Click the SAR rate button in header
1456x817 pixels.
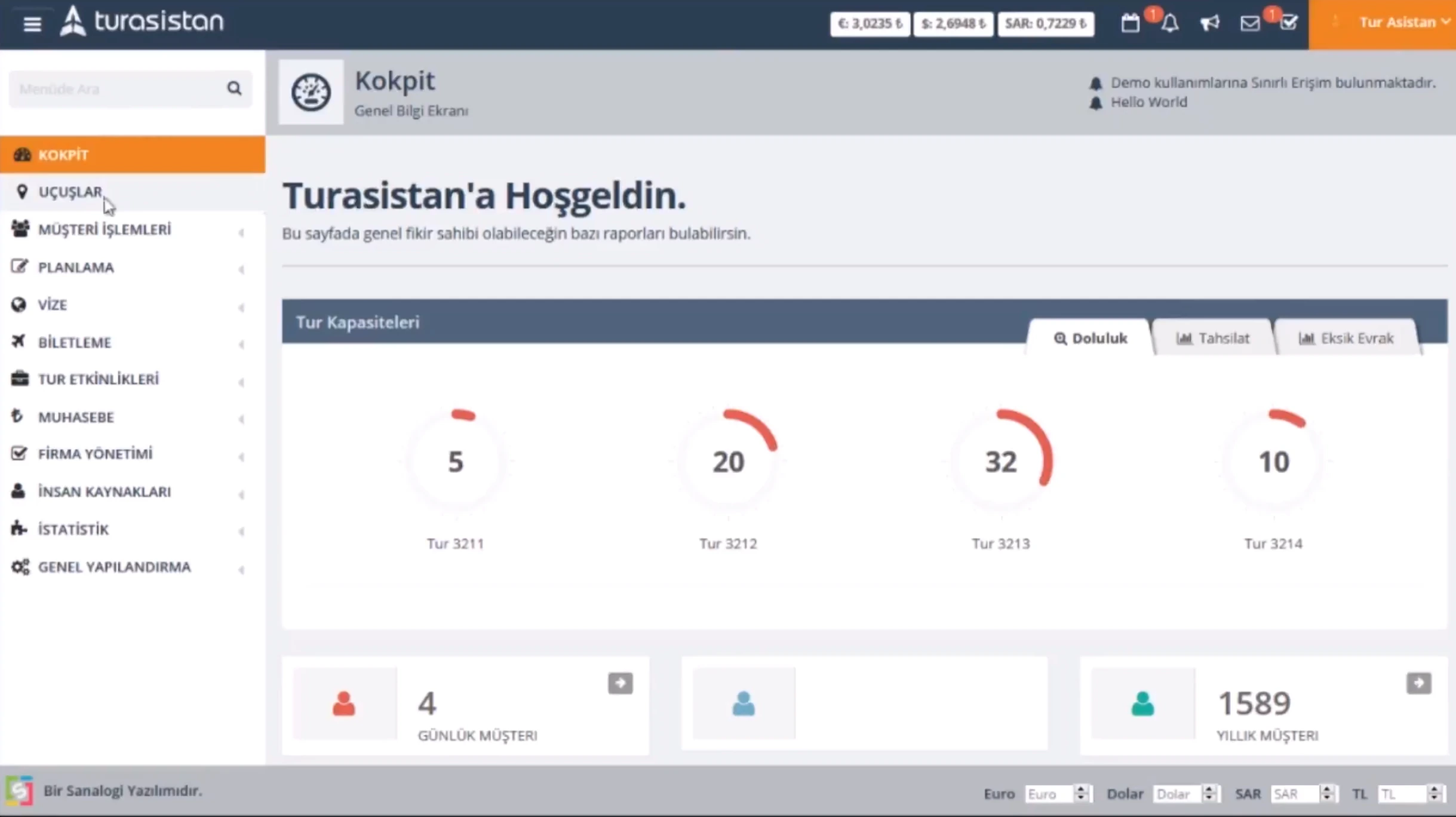pos(1046,24)
